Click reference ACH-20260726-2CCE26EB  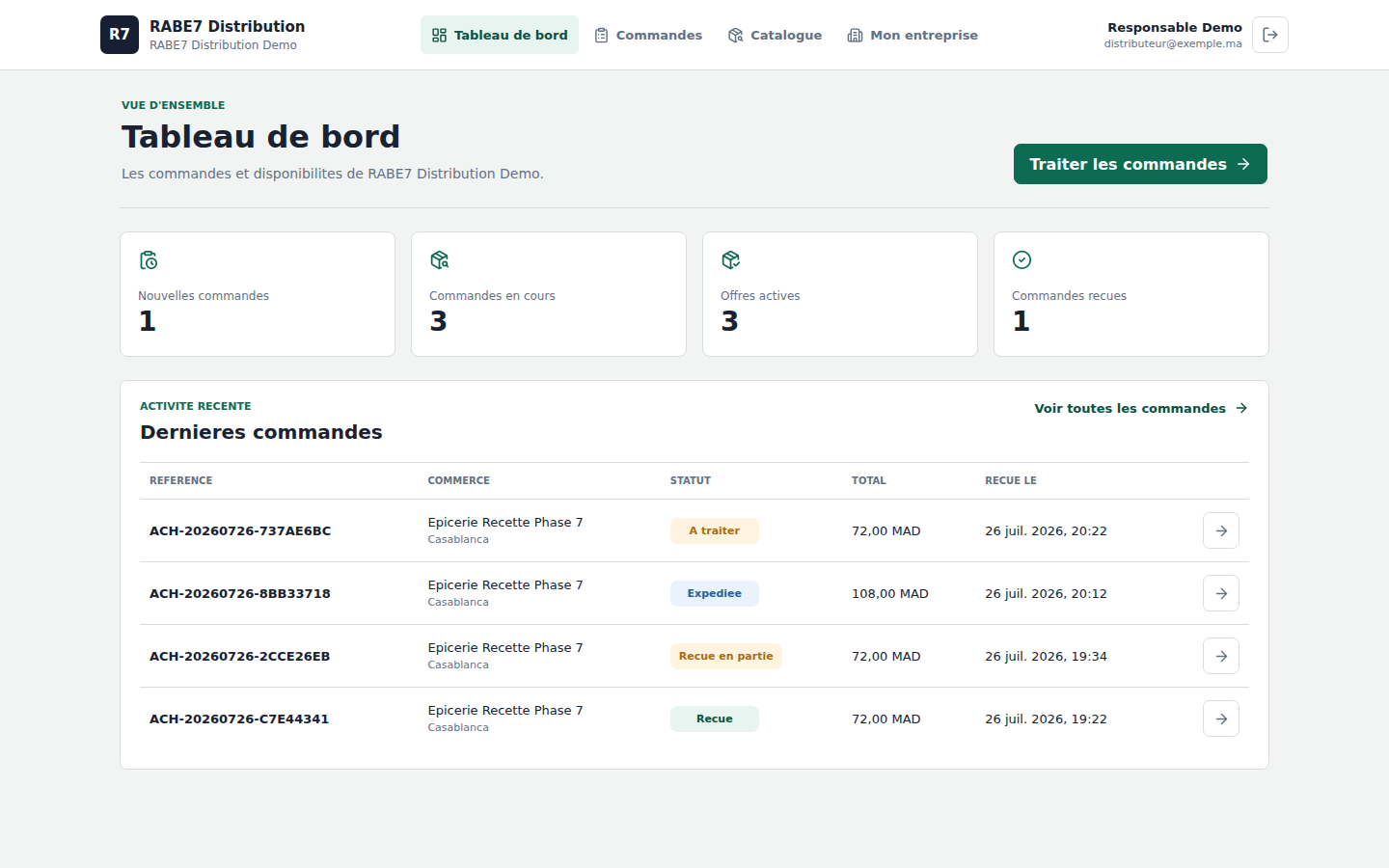click(240, 656)
